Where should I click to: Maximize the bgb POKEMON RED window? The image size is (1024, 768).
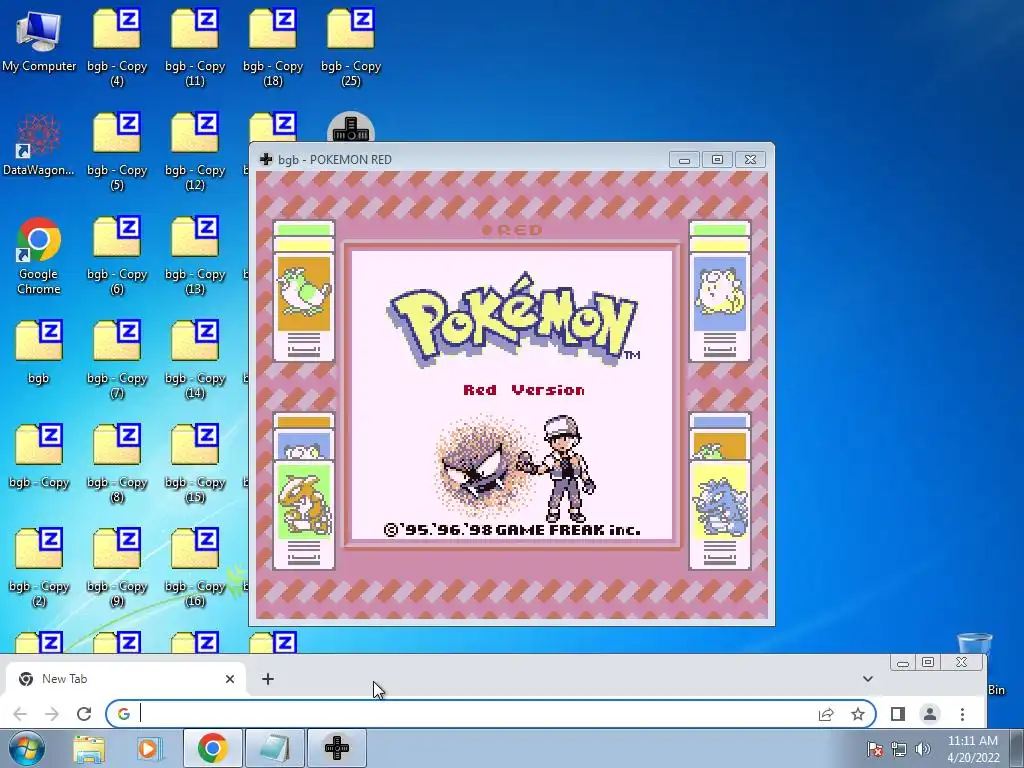tap(717, 160)
